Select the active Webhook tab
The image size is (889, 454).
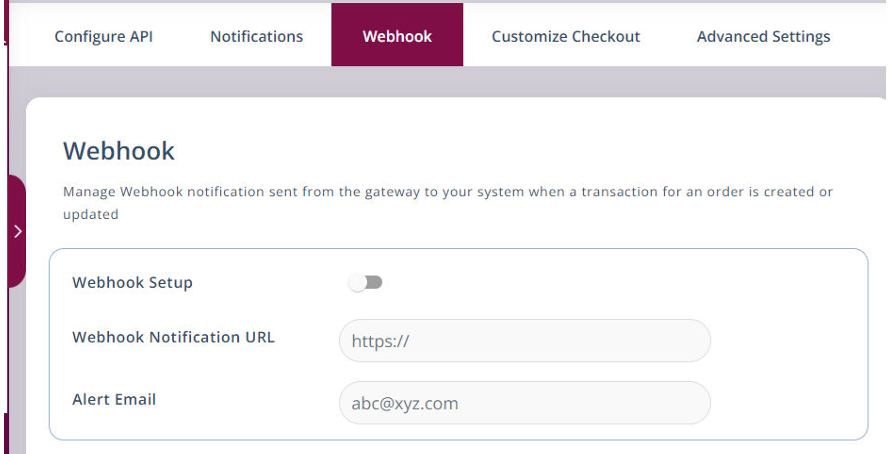397,36
